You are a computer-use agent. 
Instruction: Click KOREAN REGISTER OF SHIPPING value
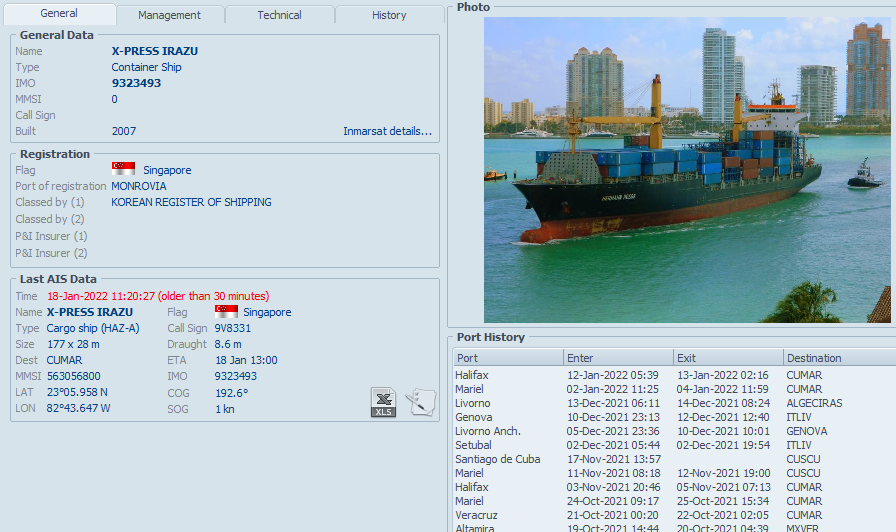(x=191, y=202)
